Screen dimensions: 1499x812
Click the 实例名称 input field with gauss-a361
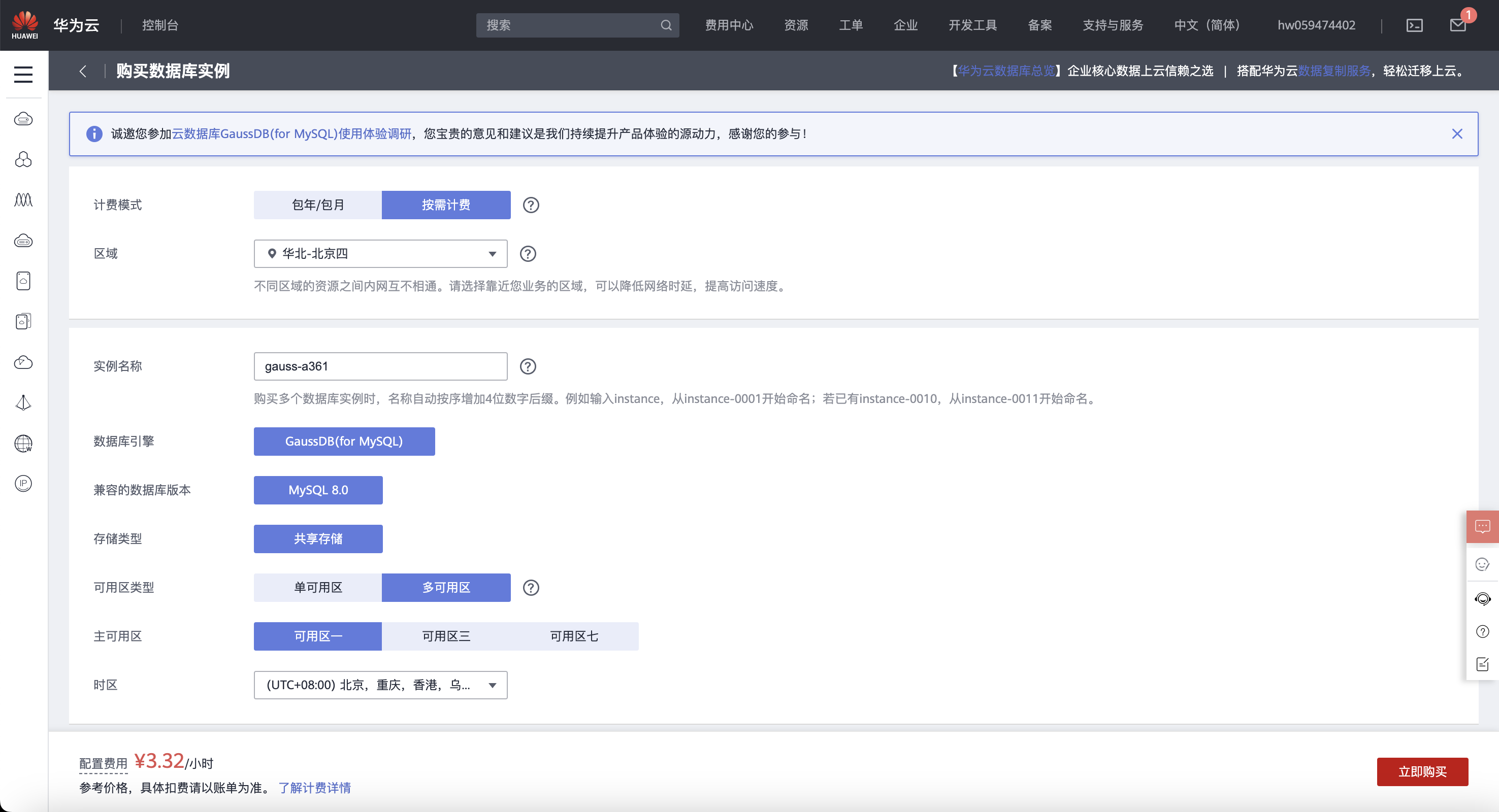pyautogui.click(x=380, y=366)
